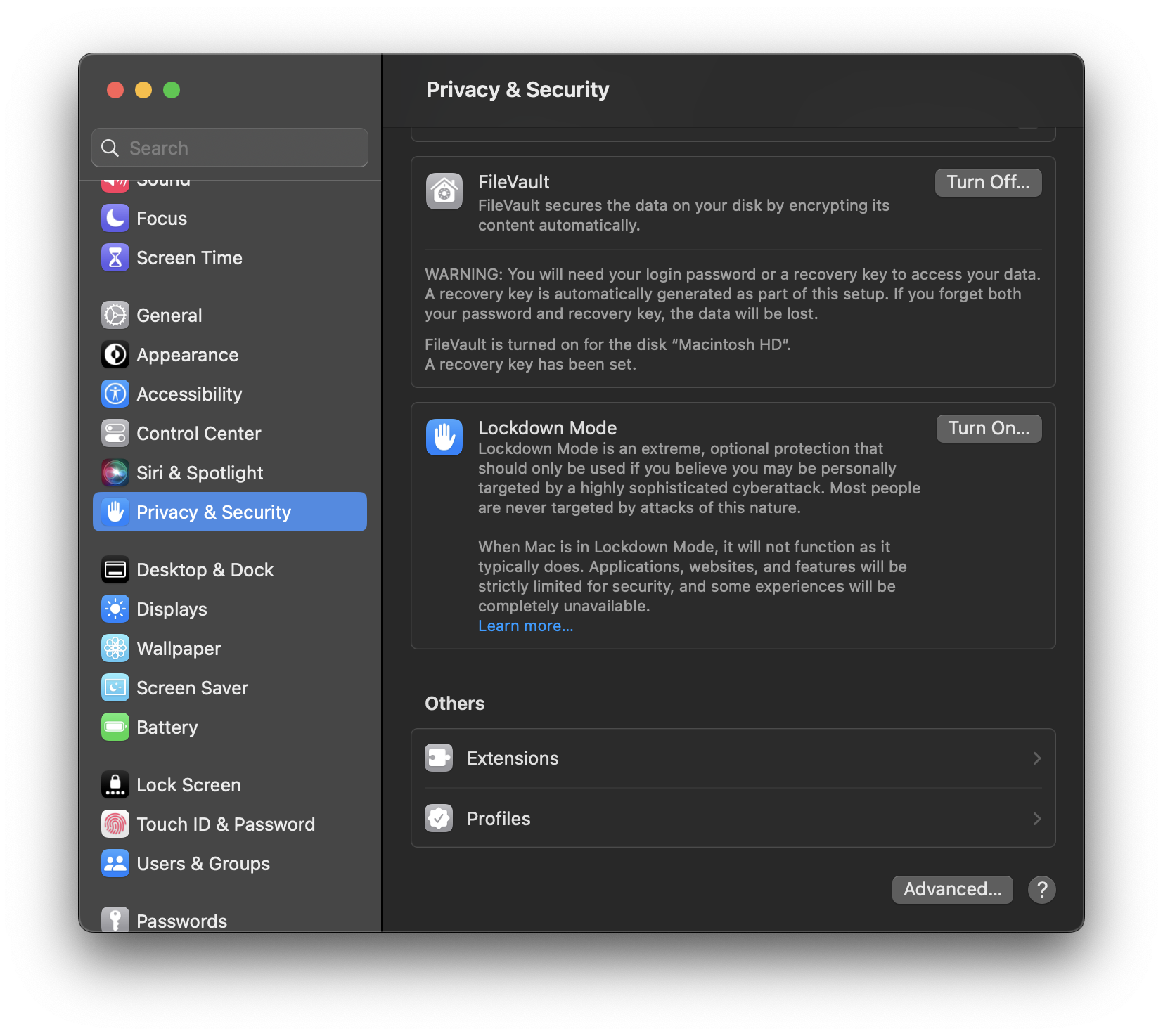The width and height of the screenshot is (1163, 1036).
Task: Select the Battery icon in sidebar
Action: point(115,727)
